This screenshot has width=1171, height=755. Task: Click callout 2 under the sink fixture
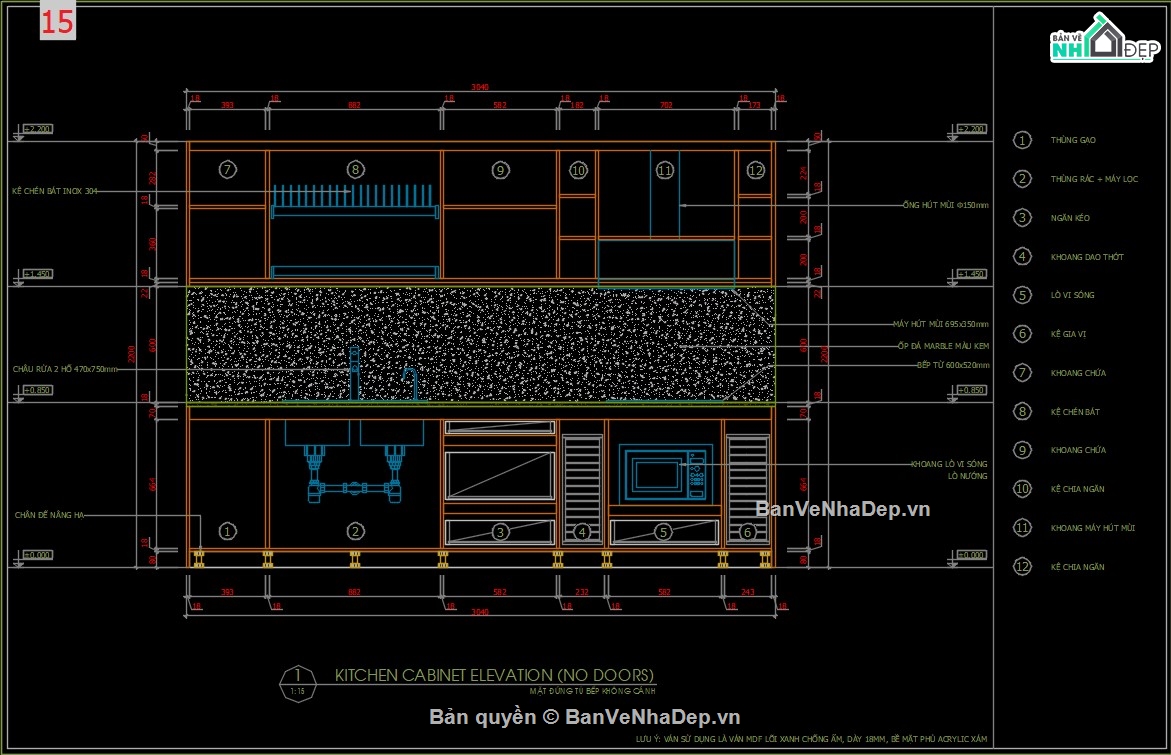point(354,531)
